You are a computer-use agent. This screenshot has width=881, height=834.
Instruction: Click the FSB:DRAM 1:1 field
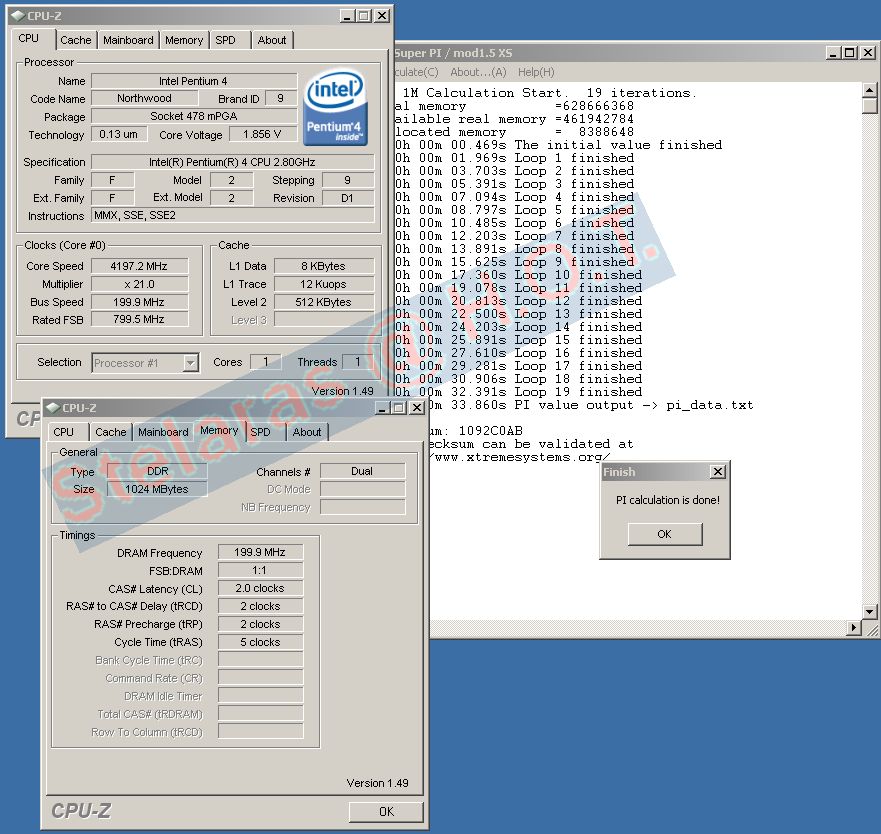pyautogui.click(x=260, y=570)
